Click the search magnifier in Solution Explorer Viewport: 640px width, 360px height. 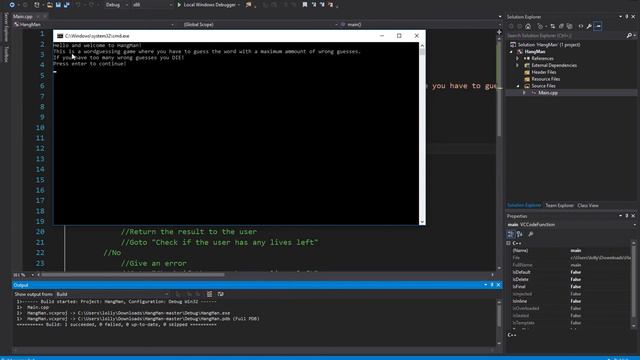(629, 36)
